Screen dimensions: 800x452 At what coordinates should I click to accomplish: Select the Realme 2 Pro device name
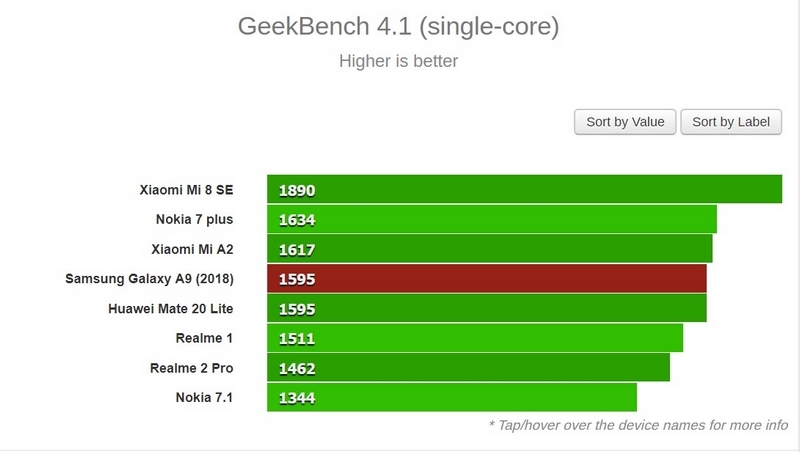191,368
